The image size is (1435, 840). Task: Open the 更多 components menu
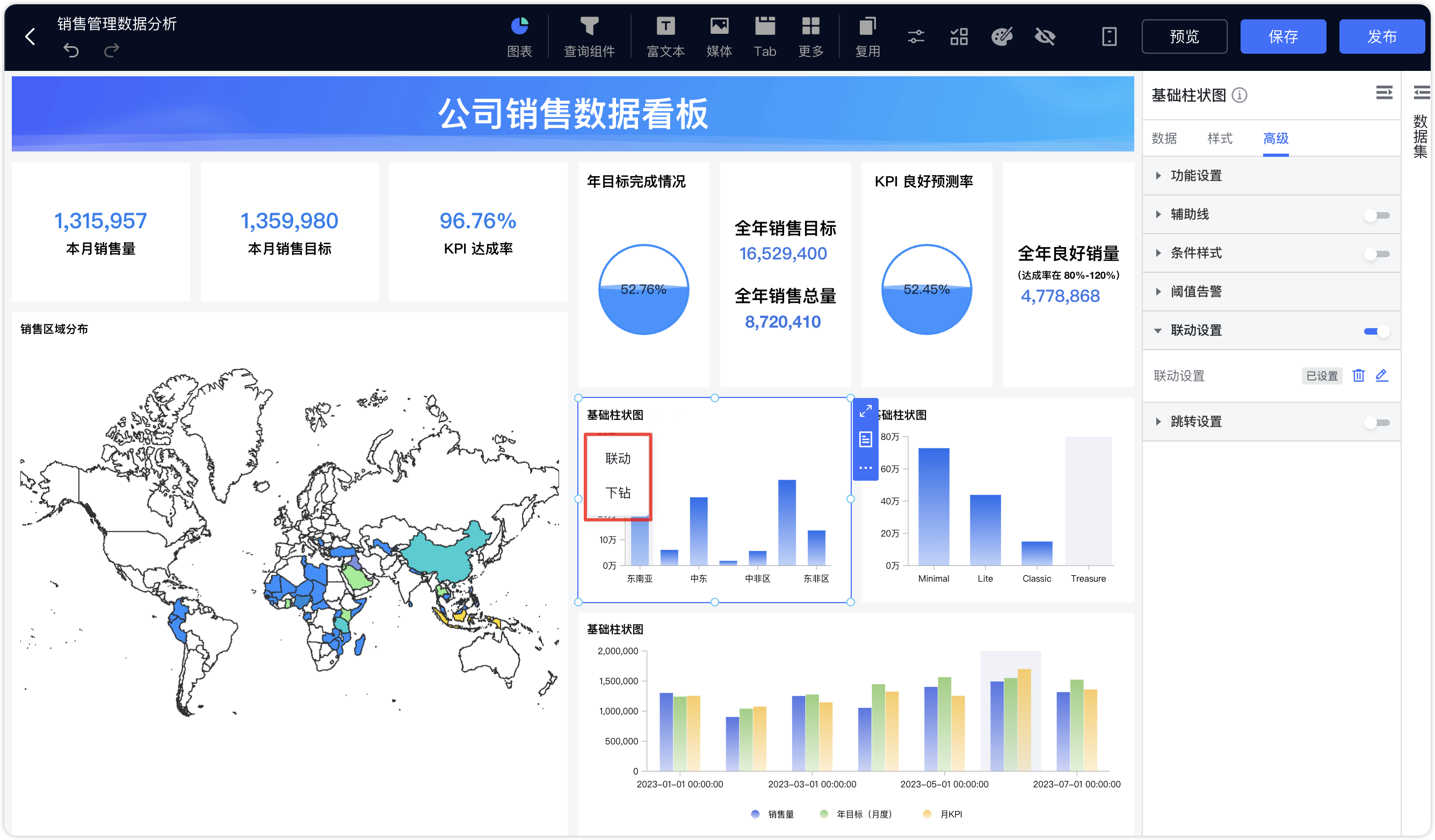pos(810,37)
